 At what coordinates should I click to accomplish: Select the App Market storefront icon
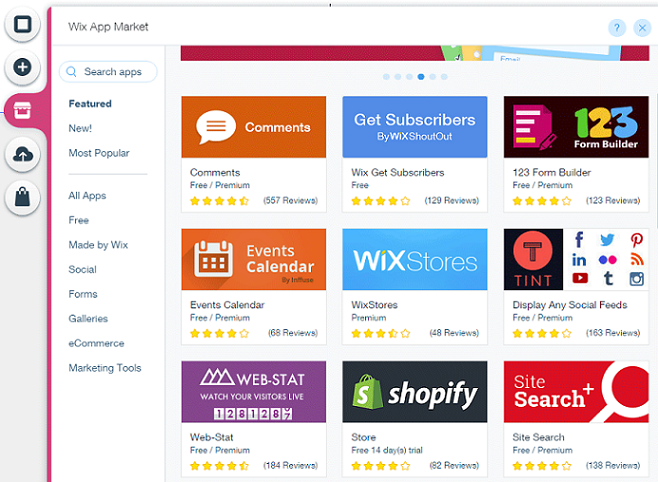pos(22,110)
